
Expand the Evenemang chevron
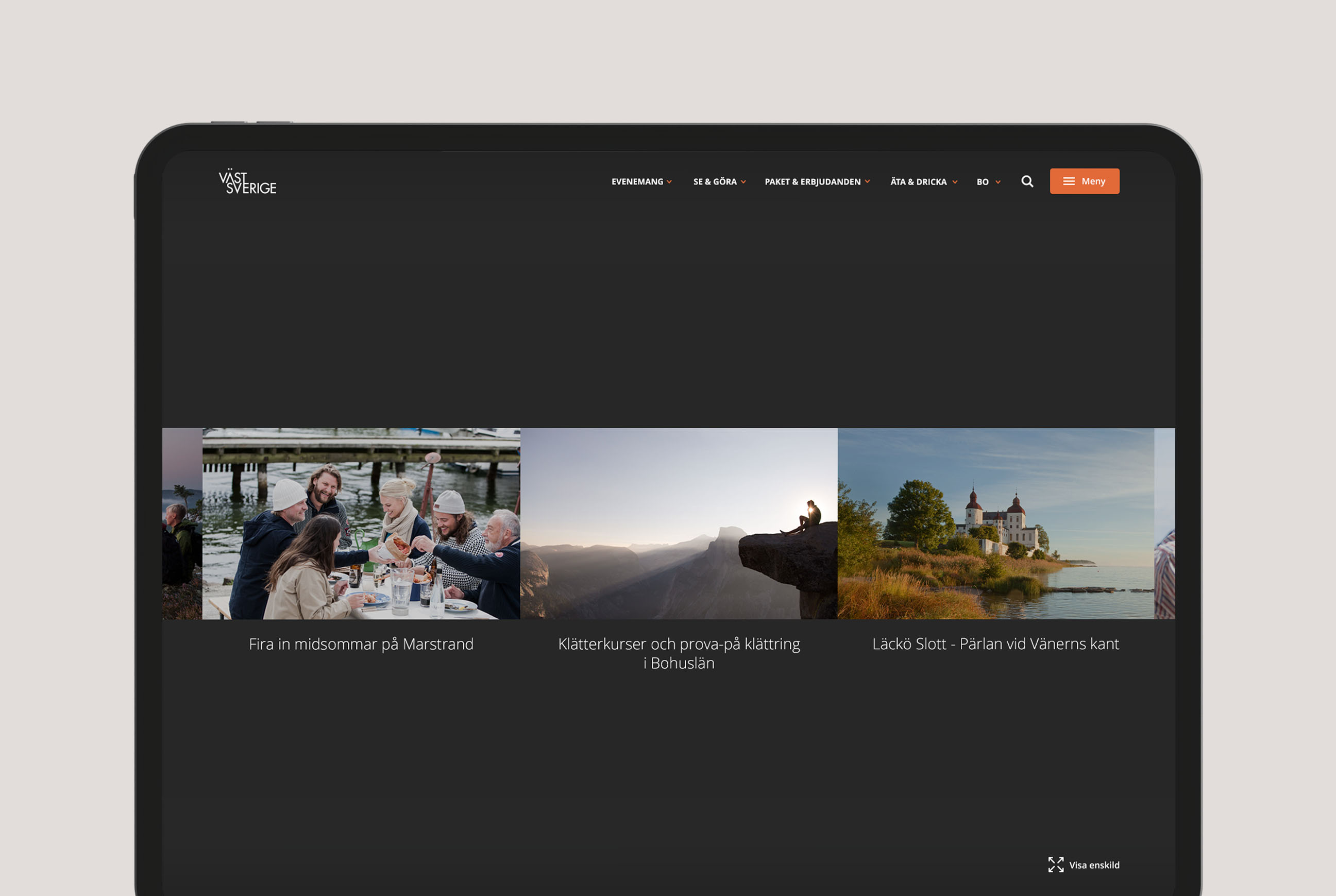[669, 182]
